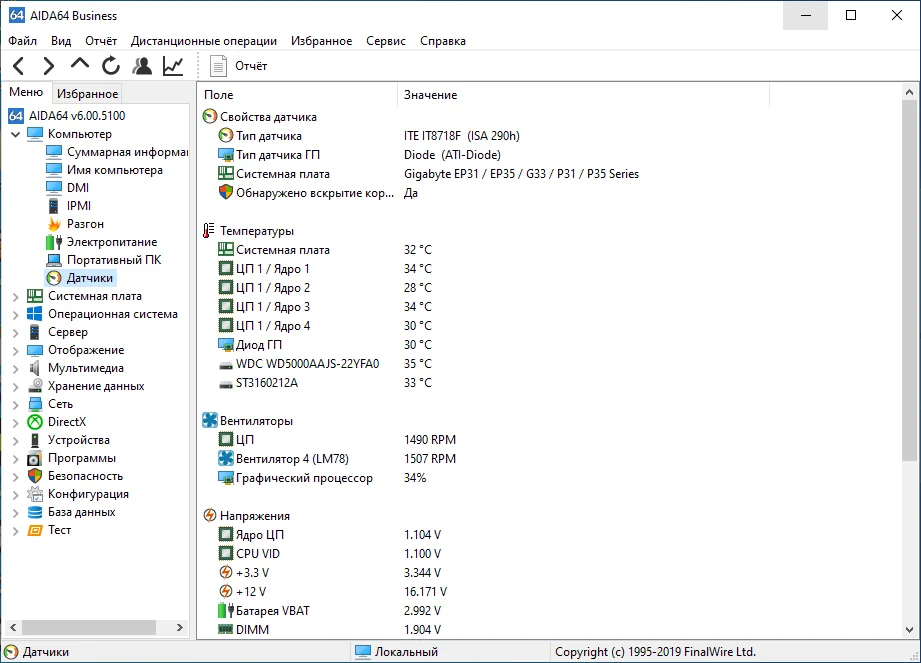This screenshot has height=663, width=921.
Task: Go back with the left arrow toolbar icon
Action: [x=19, y=66]
